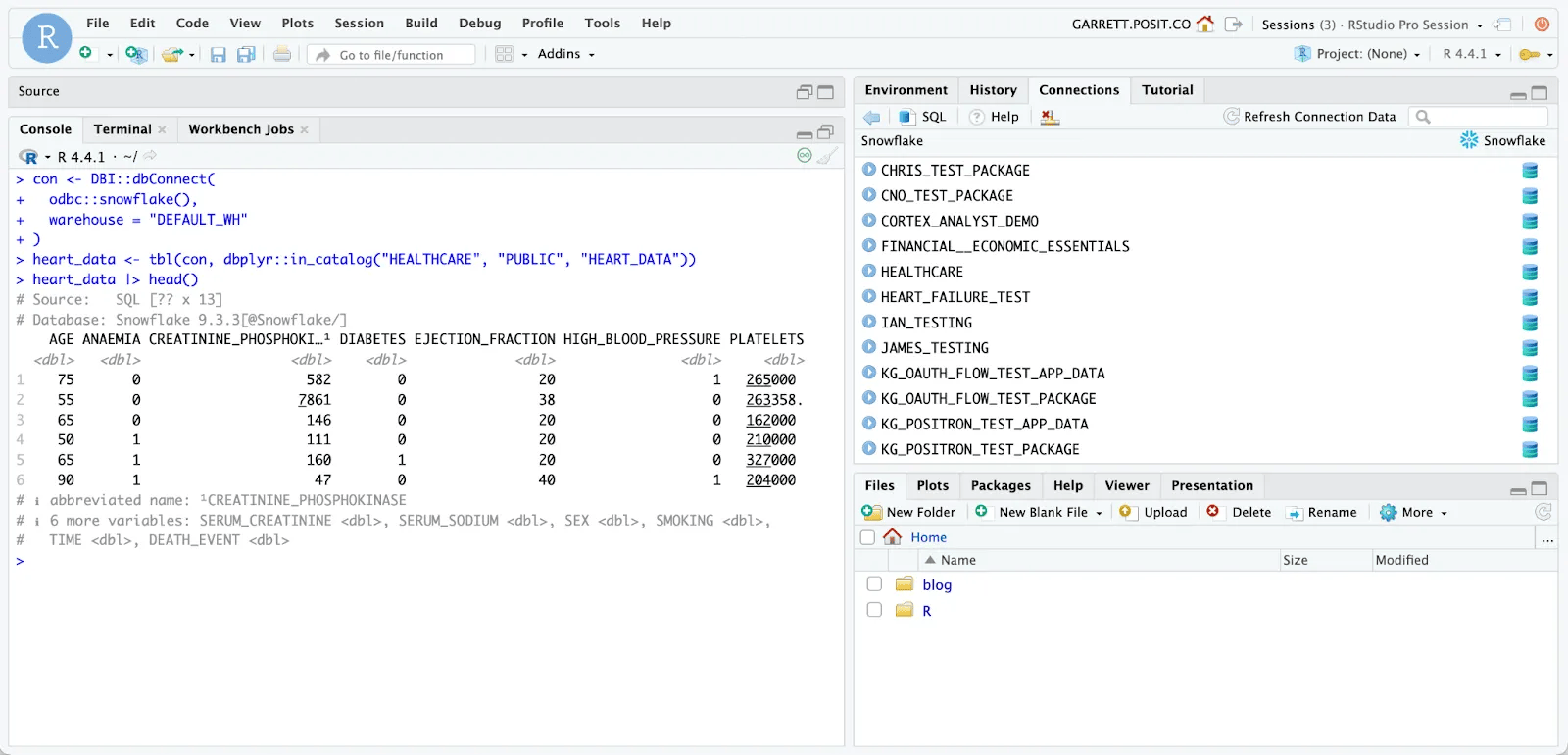Open the Packages tab

[1001, 485]
